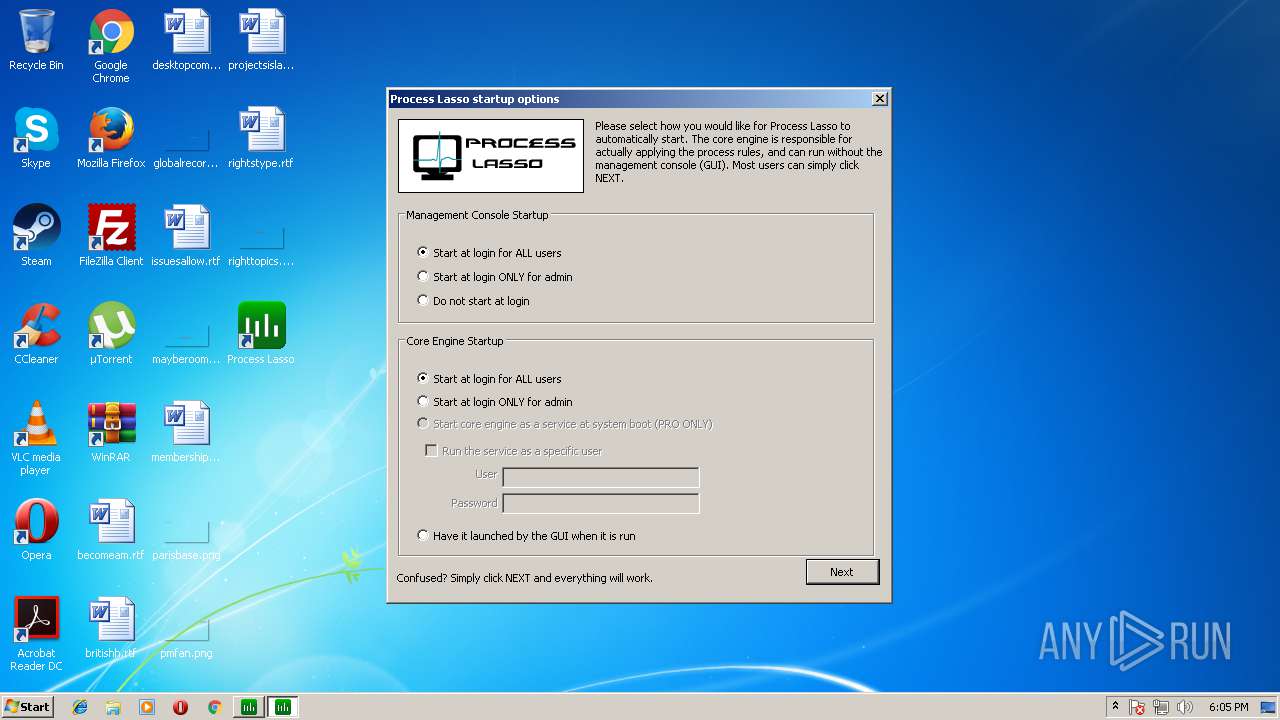Select 'Do not start at login' option

[x=473, y=301]
